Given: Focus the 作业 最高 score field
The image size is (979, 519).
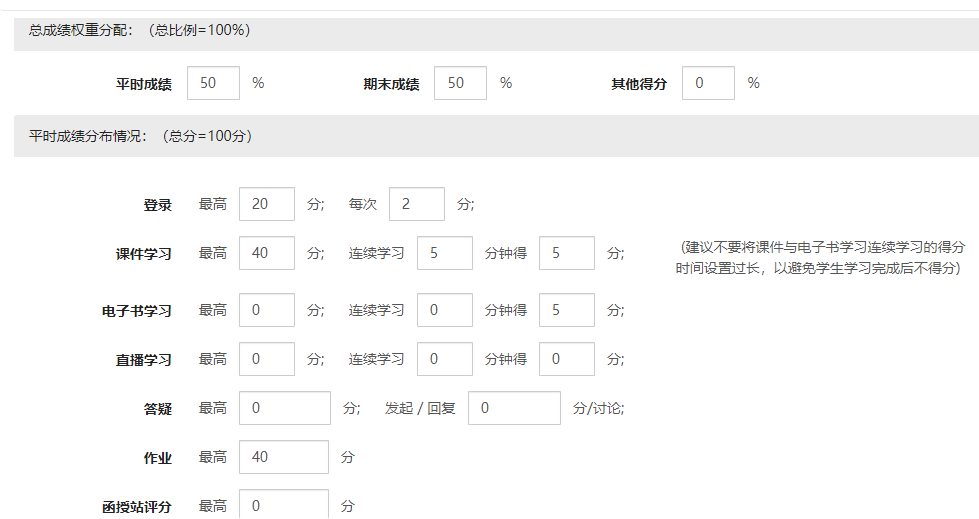Looking at the screenshot, I should (284, 457).
